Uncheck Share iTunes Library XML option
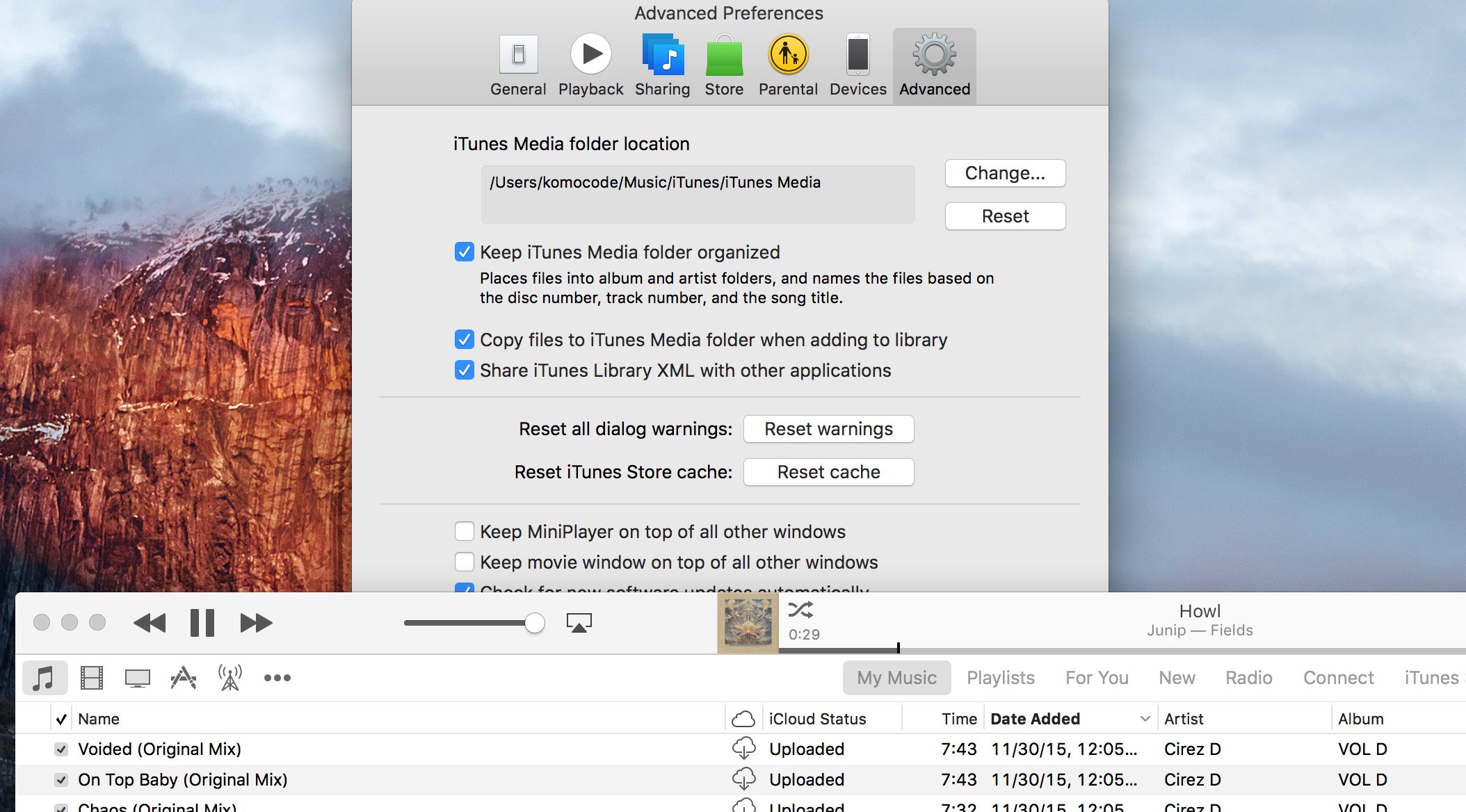 tap(465, 370)
